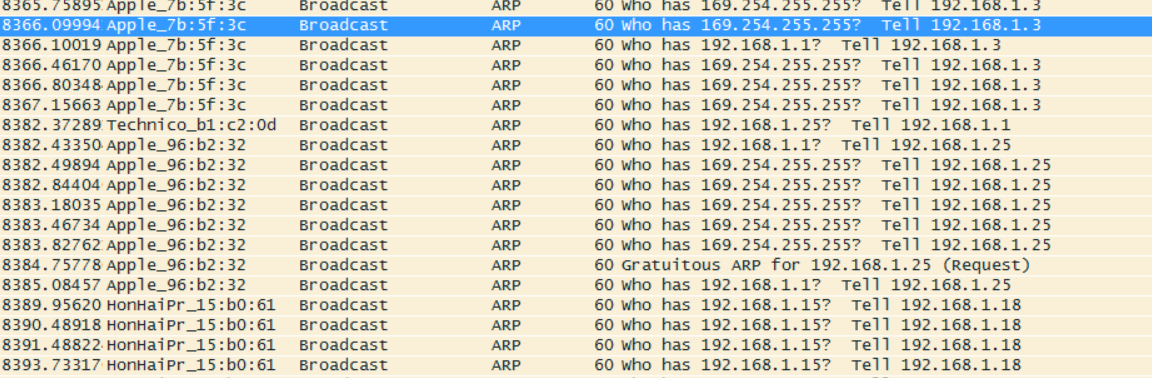Click the time cell 8384.75778
The height and width of the screenshot is (378, 1152).
tap(51, 265)
